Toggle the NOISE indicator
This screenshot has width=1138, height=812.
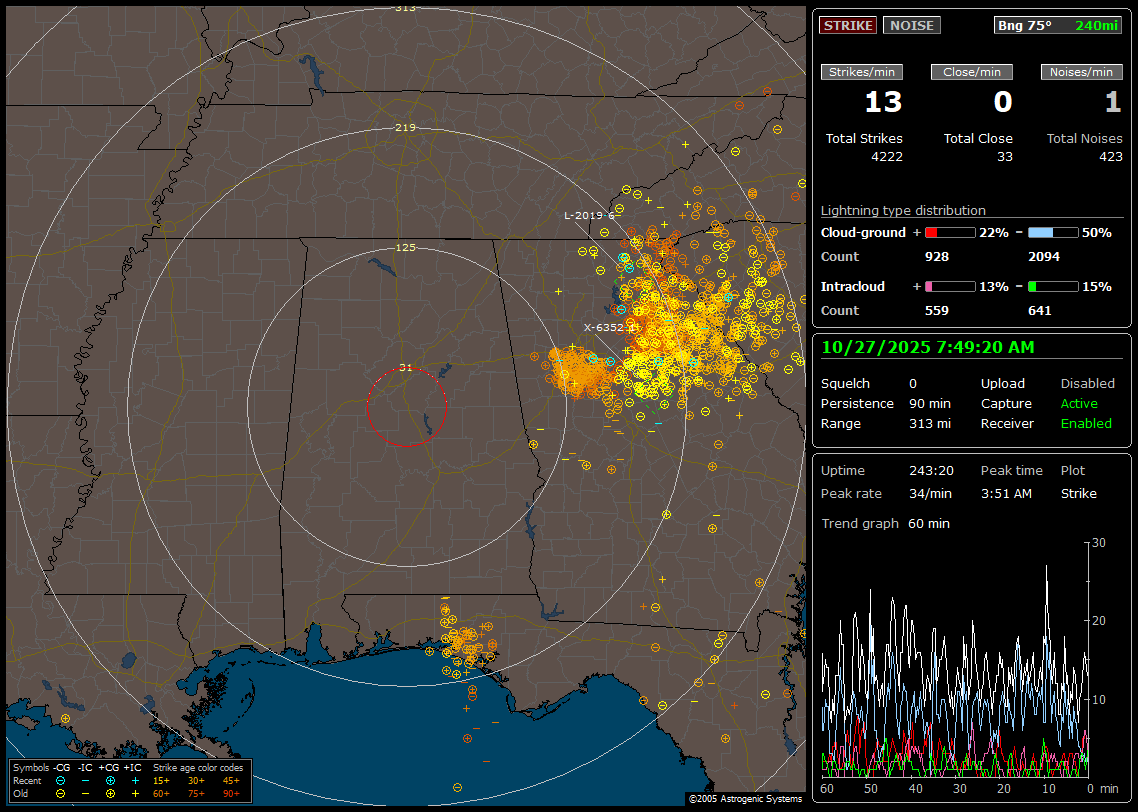[911, 25]
